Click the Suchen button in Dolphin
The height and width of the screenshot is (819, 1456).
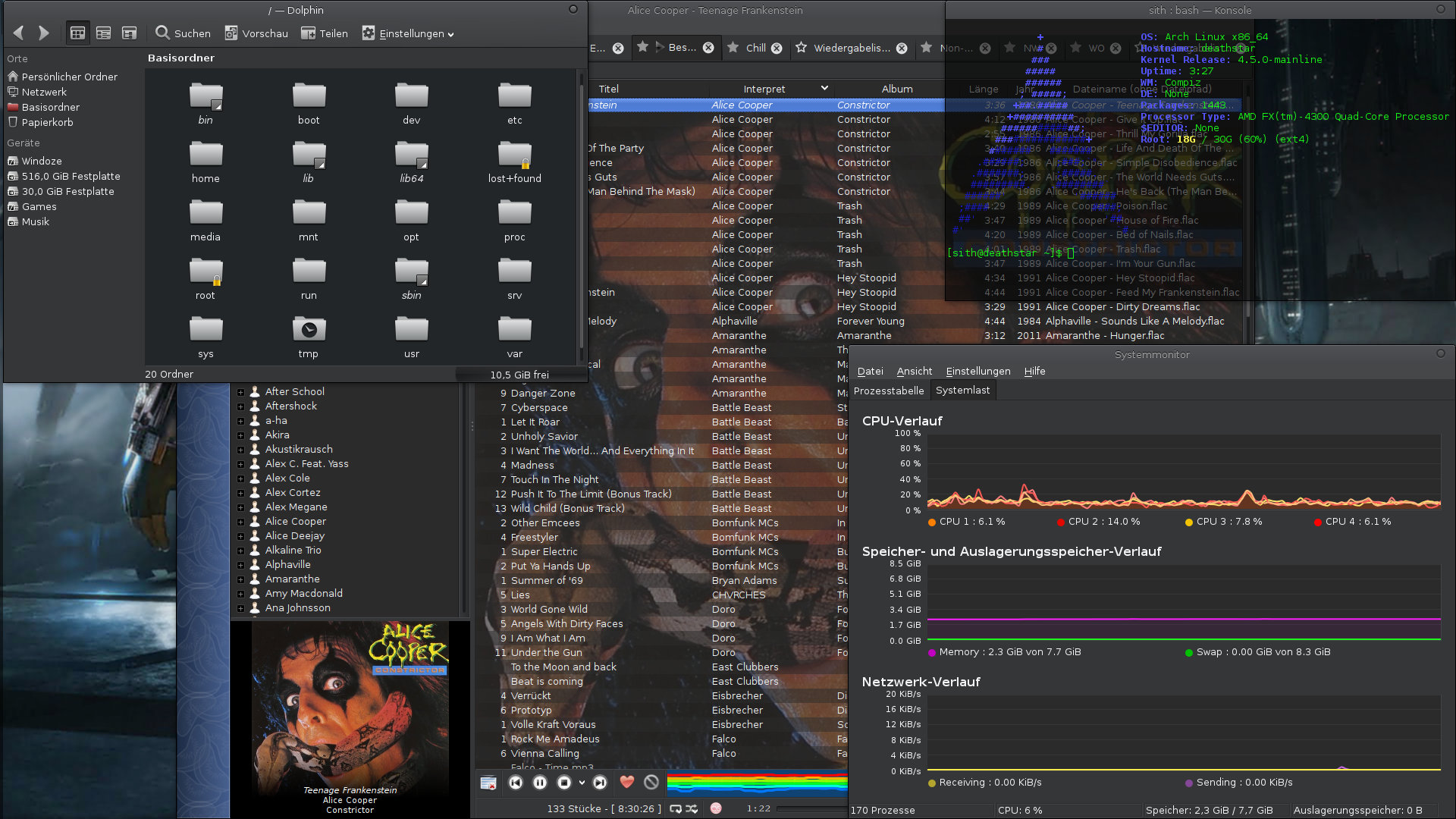pos(183,33)
